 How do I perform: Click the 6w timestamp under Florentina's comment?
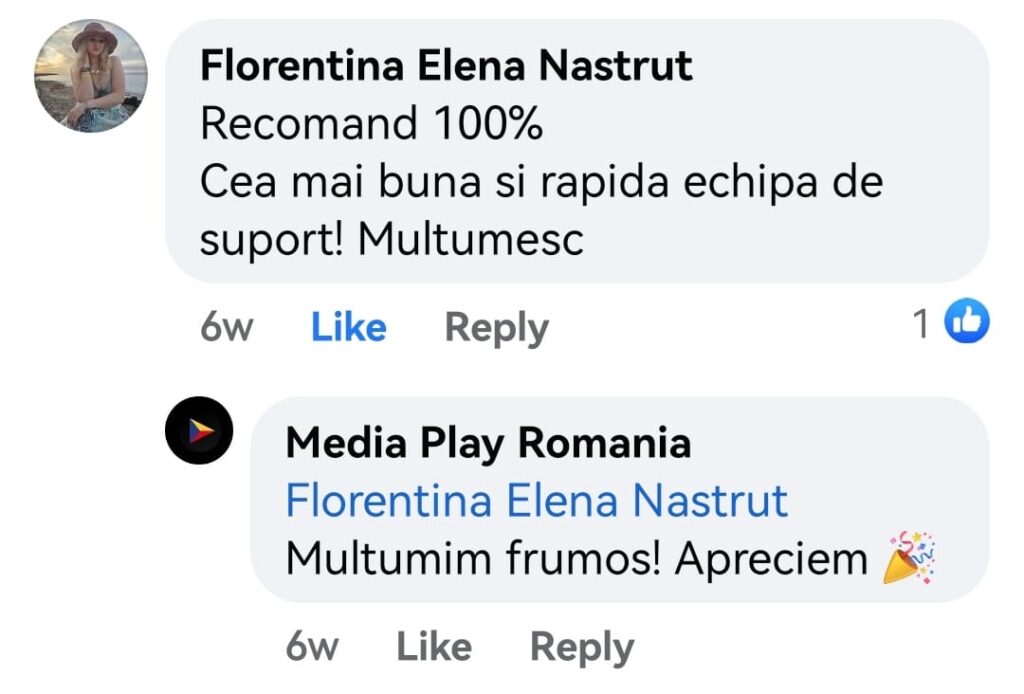(x=227, y=327)
